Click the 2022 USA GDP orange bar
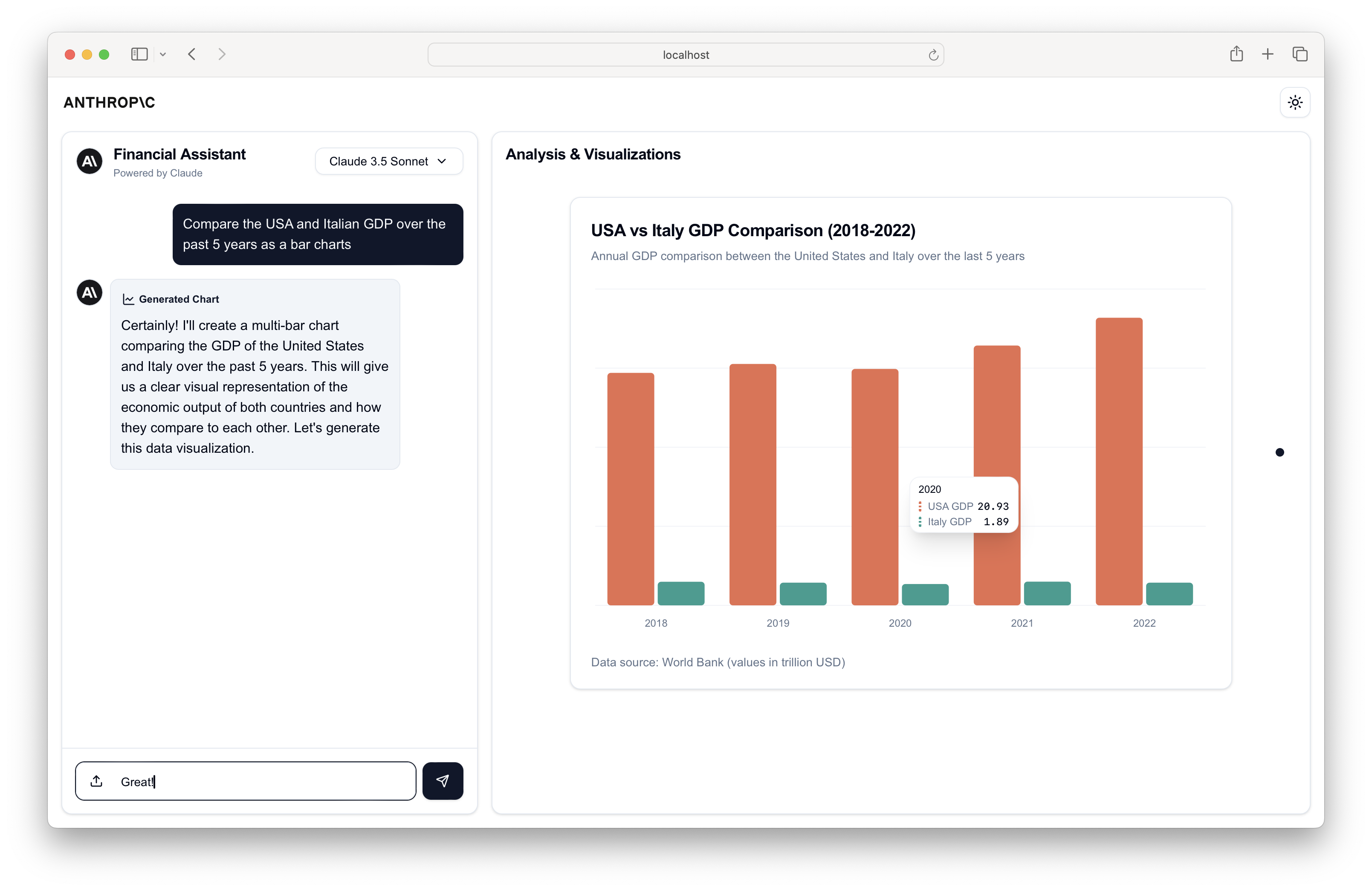The height and width of the screenshot is (891, 1372). [x=1118, y=461]
